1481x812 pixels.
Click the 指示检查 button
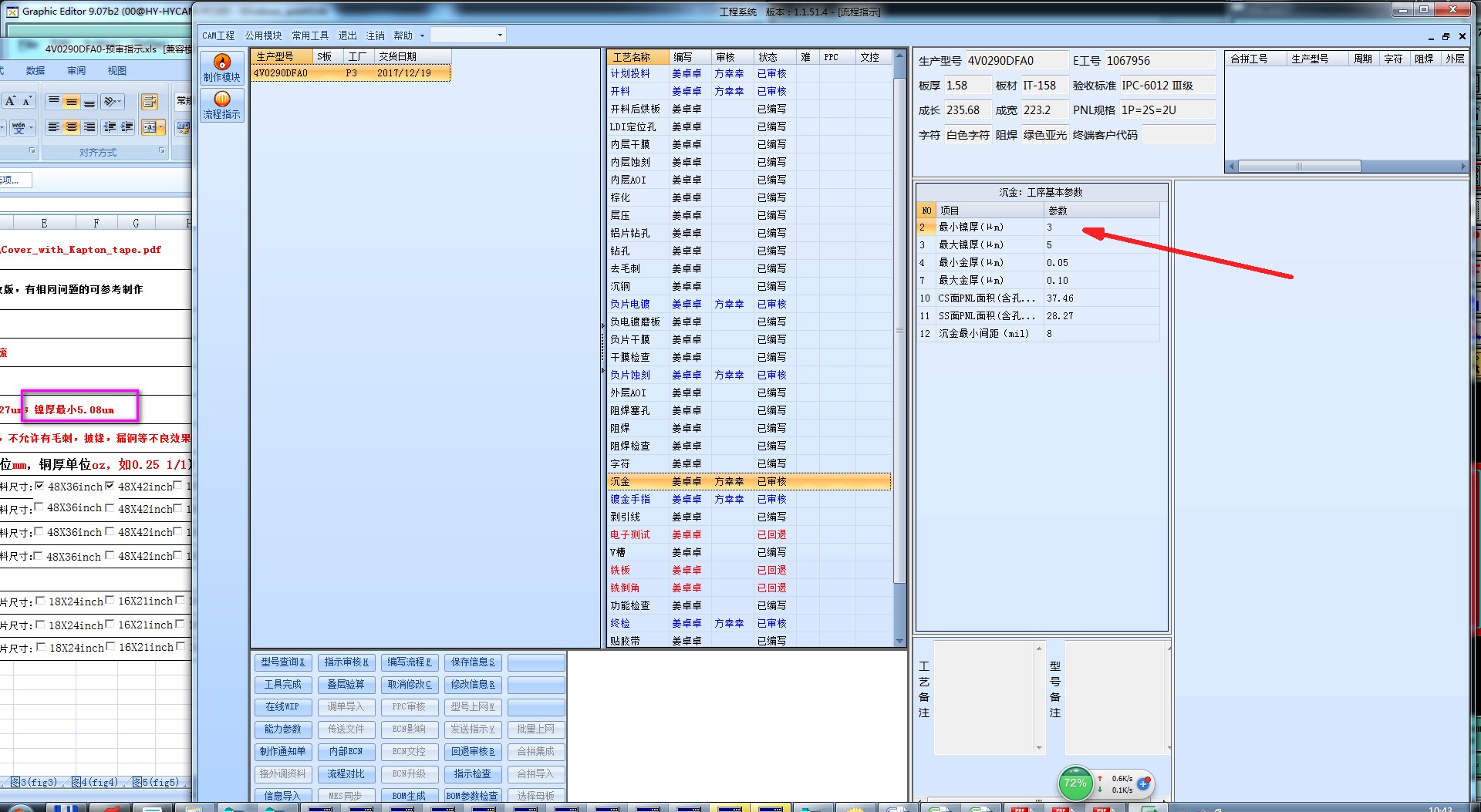click(x=474, y=773)
